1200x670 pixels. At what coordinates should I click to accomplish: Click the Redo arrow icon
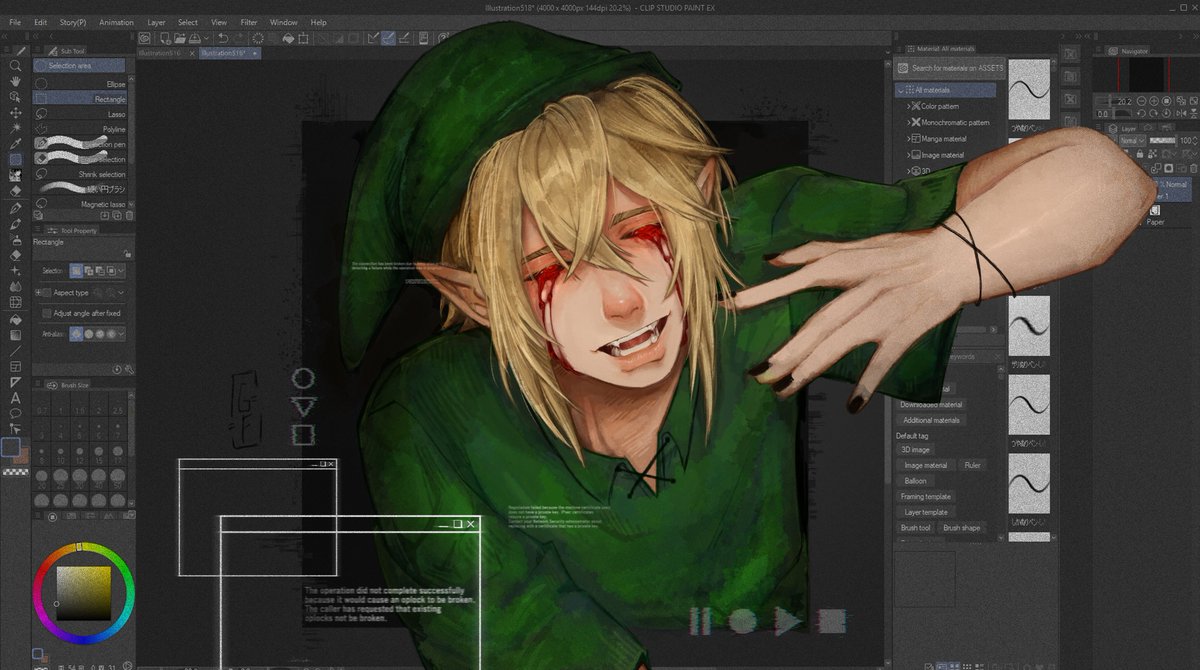tap(238, 39)
